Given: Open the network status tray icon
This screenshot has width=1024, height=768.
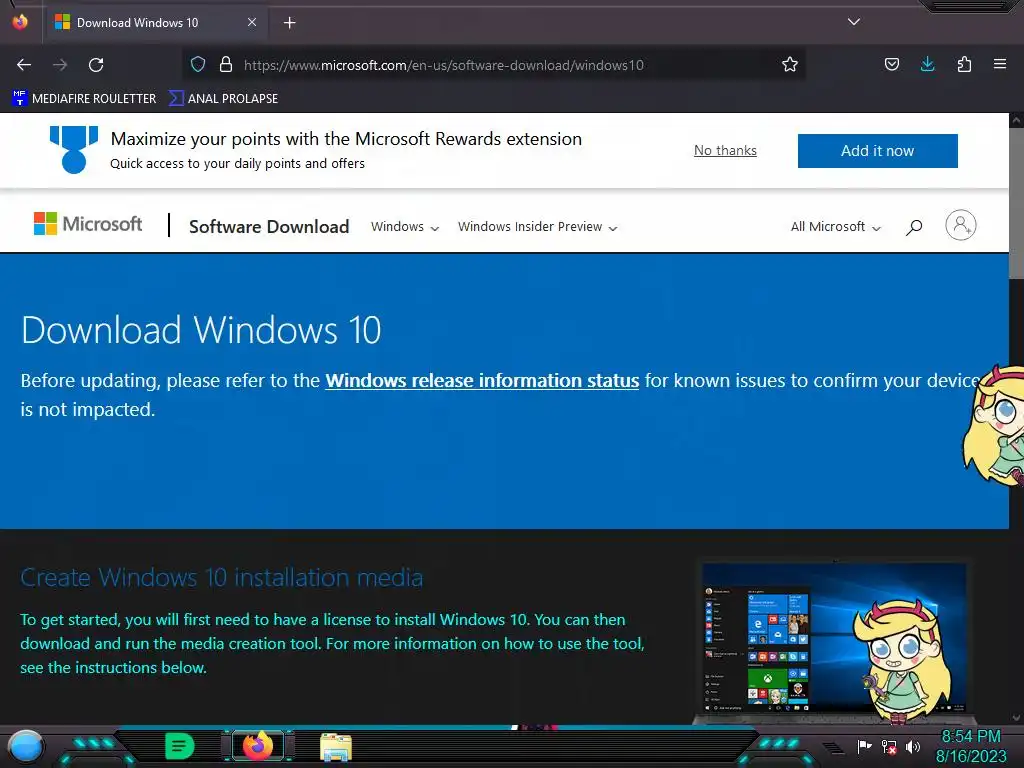Looking at the screenshot, I should point(889,746).
